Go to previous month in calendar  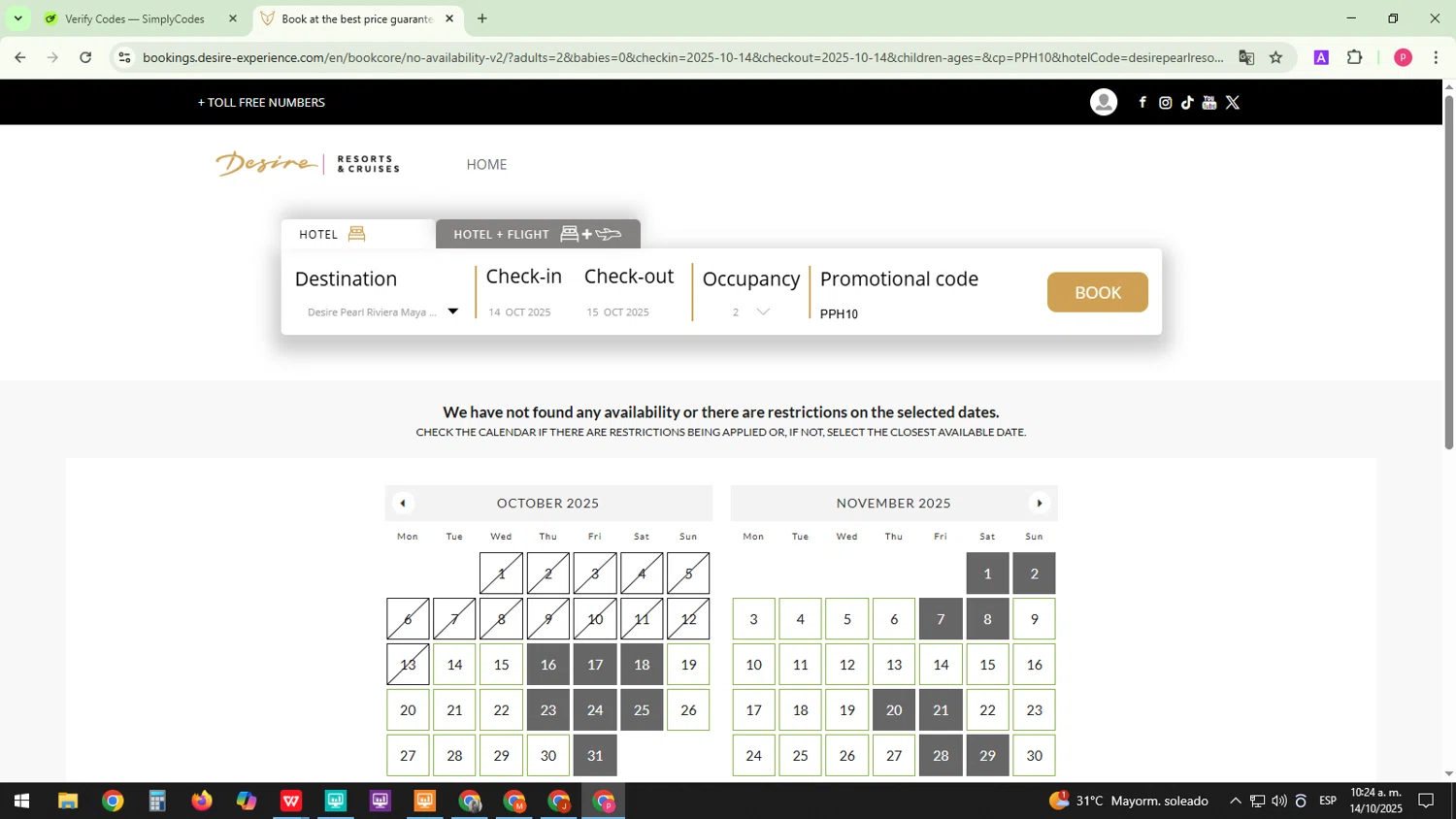(x=403, y=503)
